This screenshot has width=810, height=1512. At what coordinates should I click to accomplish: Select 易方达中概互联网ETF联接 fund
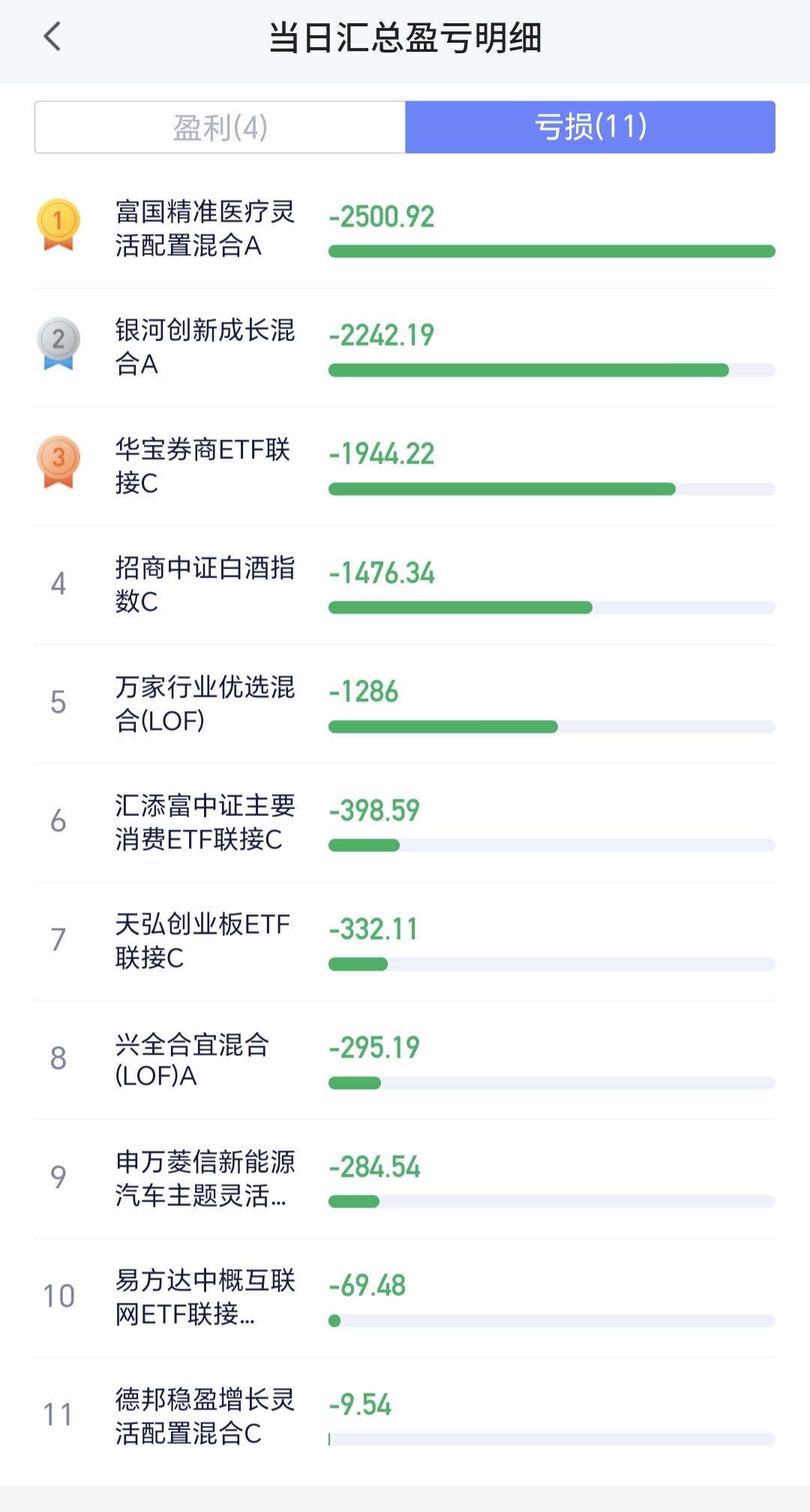tap(205, 1297)
